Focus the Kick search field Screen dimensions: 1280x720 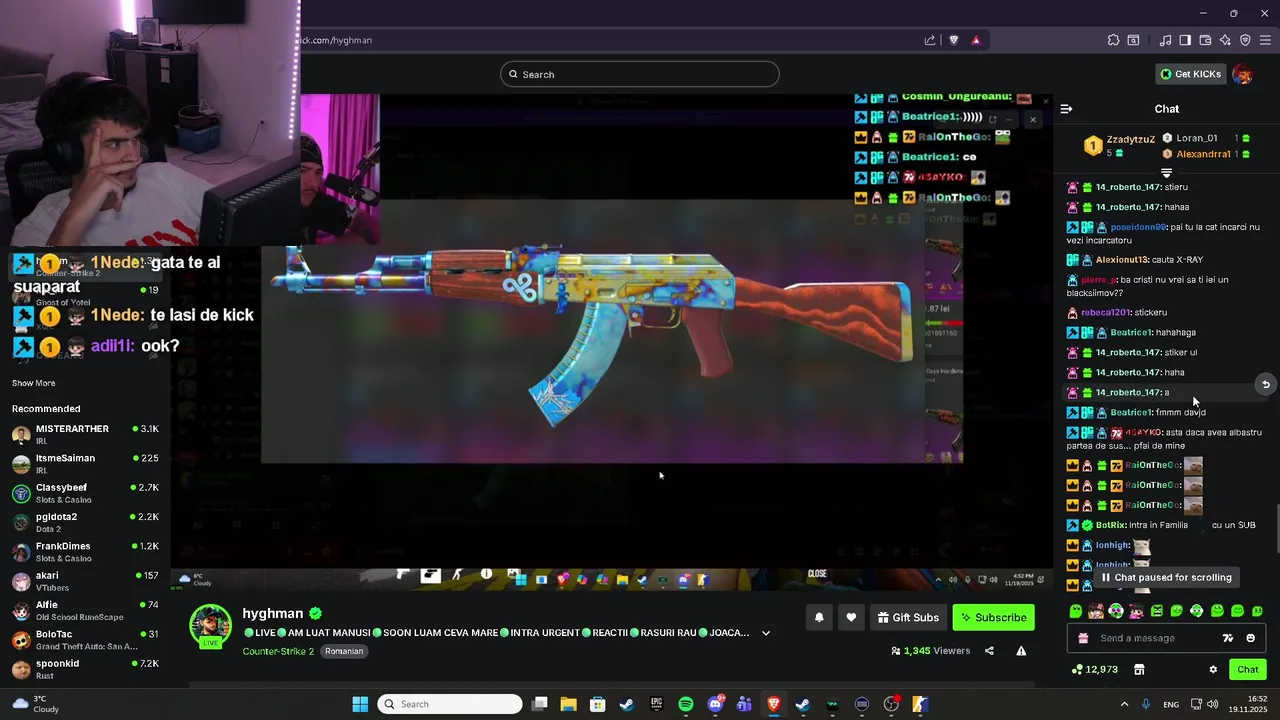tap(640, 74)
